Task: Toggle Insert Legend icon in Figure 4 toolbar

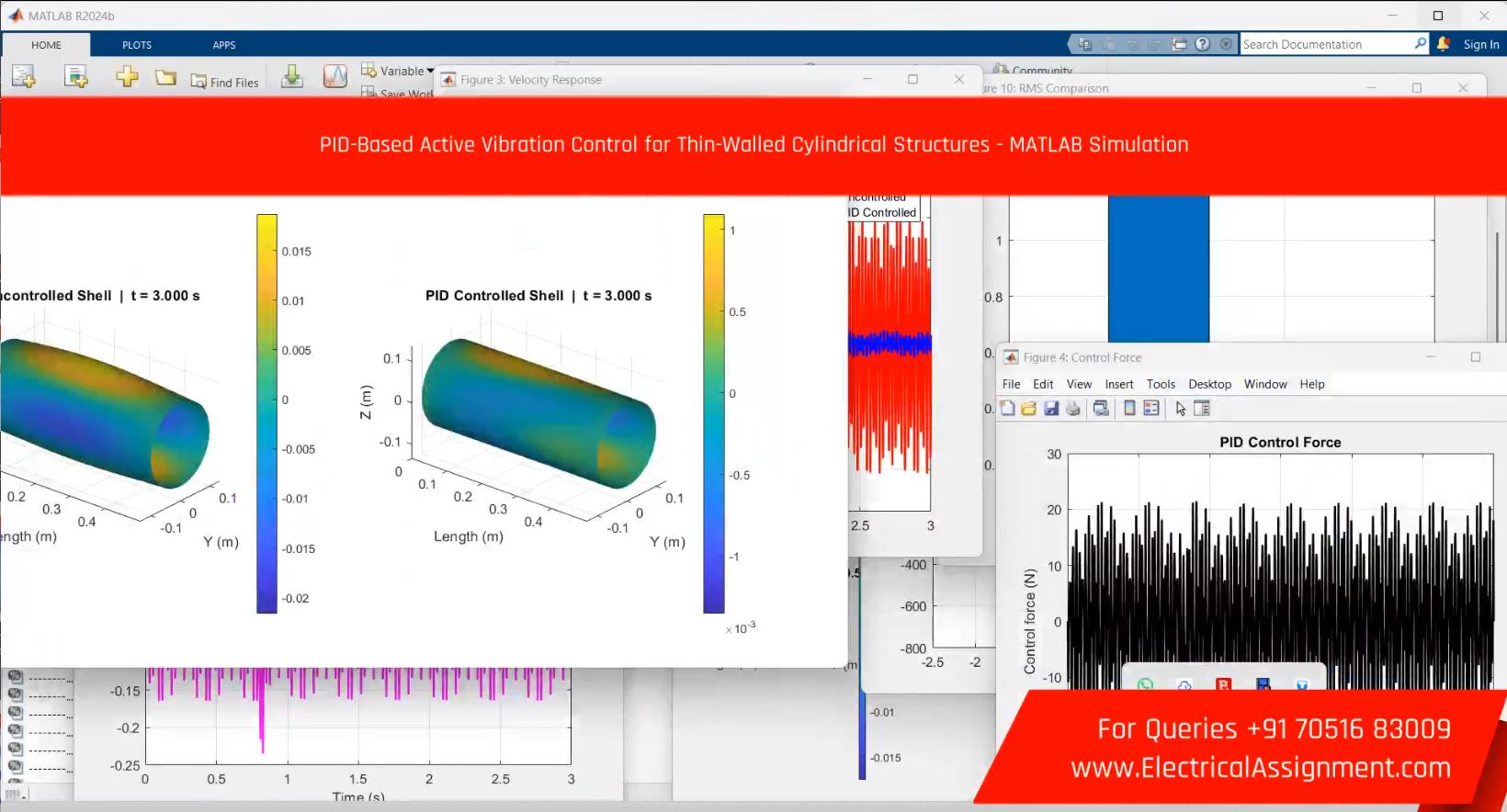Action: 1151,409
